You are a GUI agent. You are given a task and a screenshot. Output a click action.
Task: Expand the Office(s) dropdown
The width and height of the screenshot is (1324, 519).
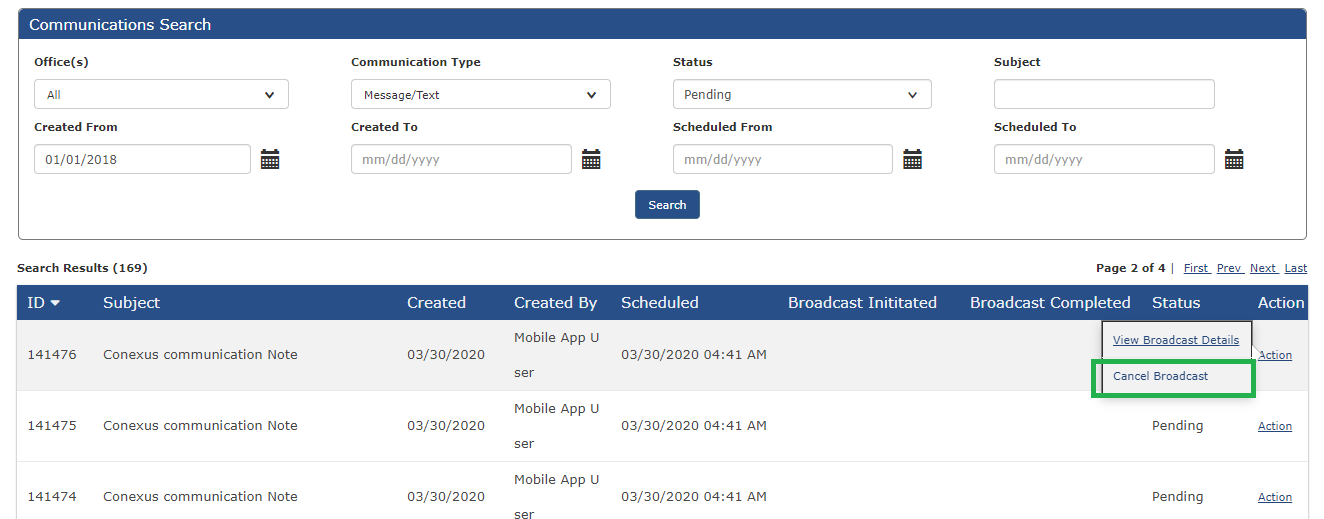(x=161, y=95)
